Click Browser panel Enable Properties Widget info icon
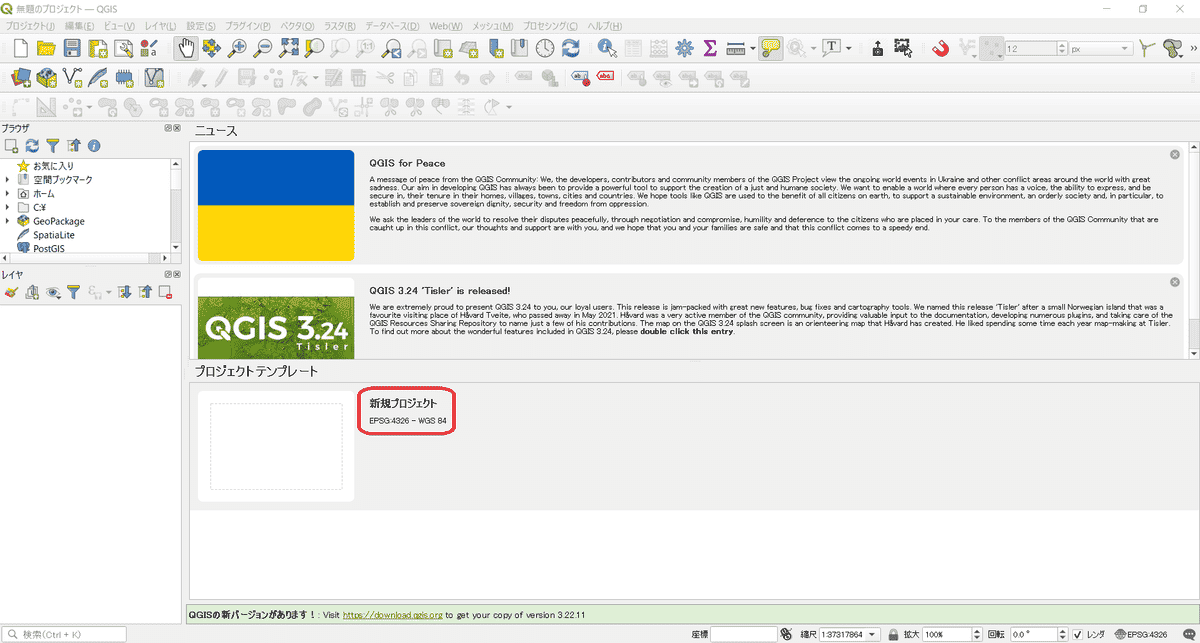The height and width of the screenshot is (643, 1200). 93,146
